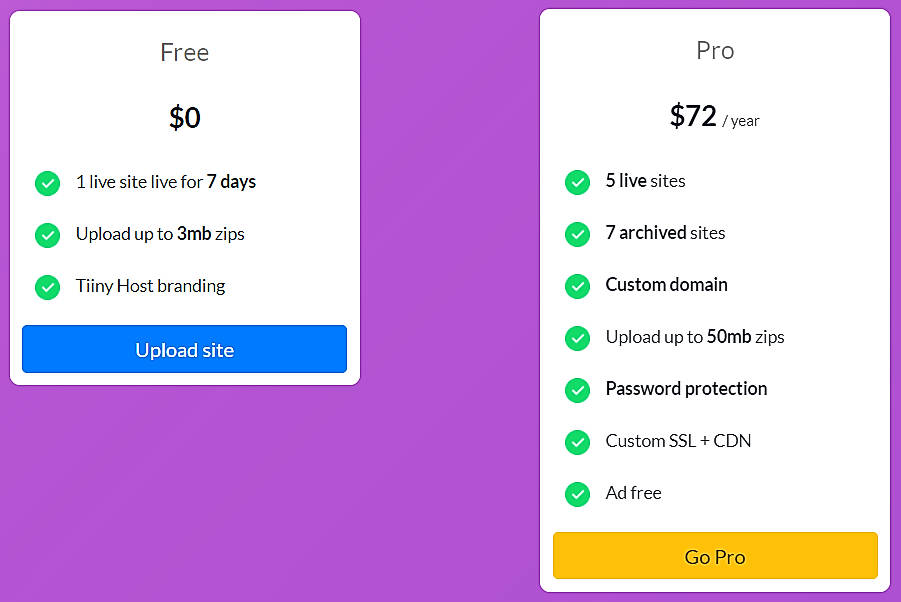901x602 pixels.
Task: Select the "Free" plan heading
Action: coord(184,52)
